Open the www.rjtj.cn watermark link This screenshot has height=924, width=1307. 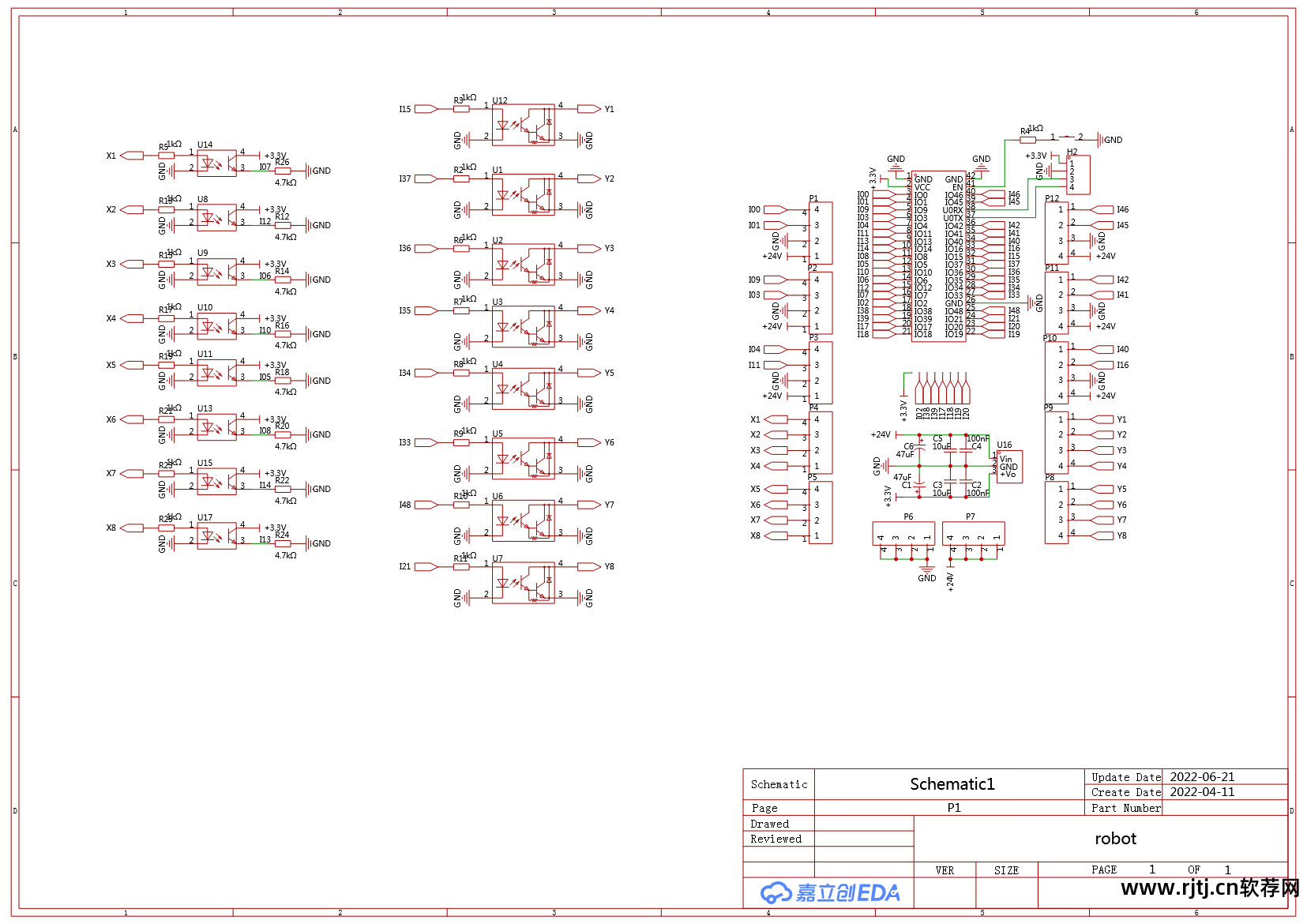pyautogui.click(x=1210, y=888)
